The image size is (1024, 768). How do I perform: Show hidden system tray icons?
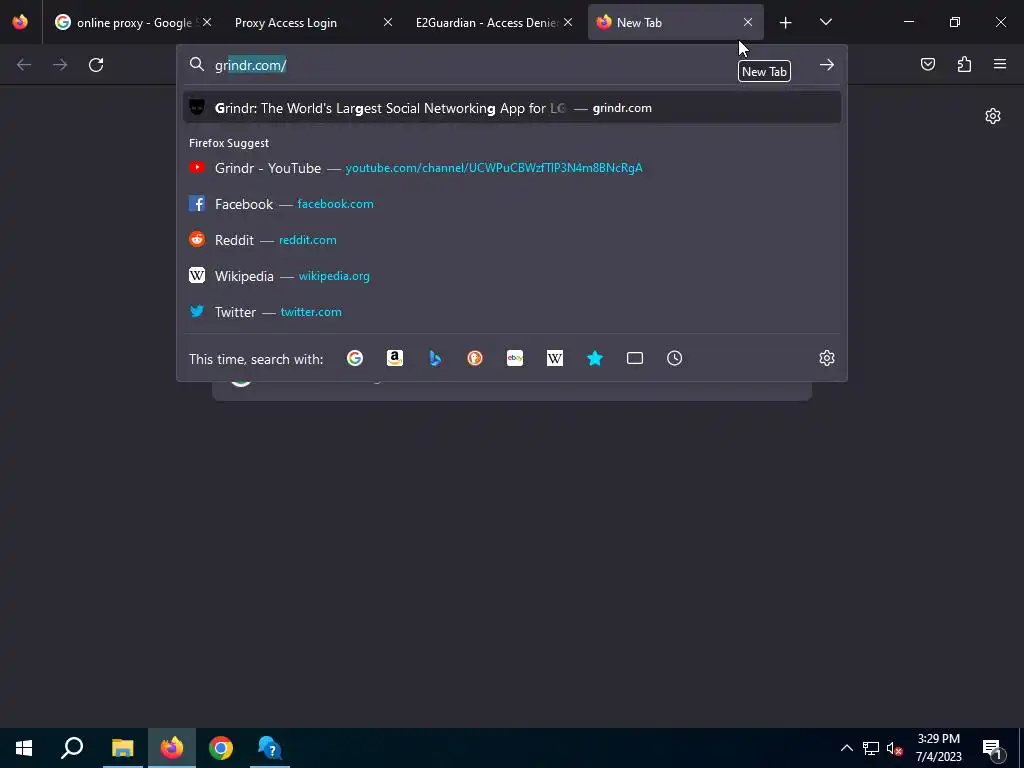(846, 748)
